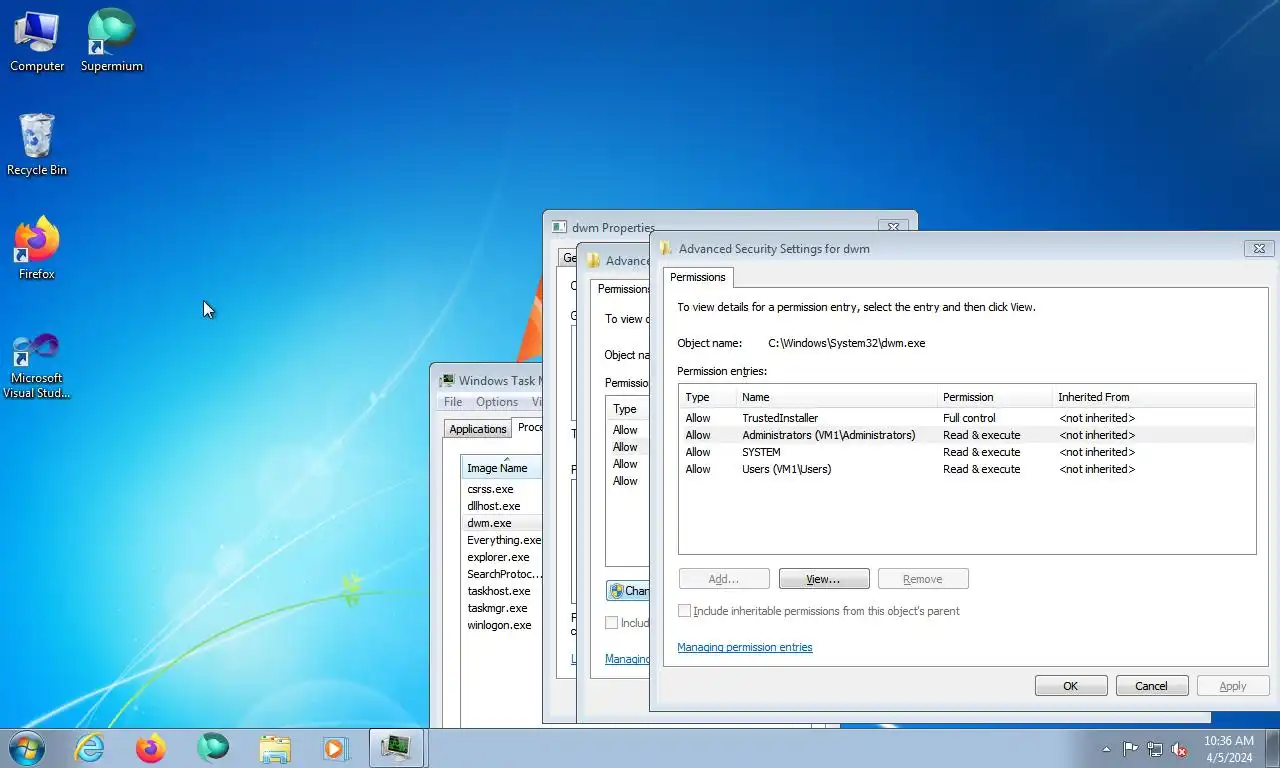
Task: Select Everything.exe in Task Manager
Action: point(501,540)
